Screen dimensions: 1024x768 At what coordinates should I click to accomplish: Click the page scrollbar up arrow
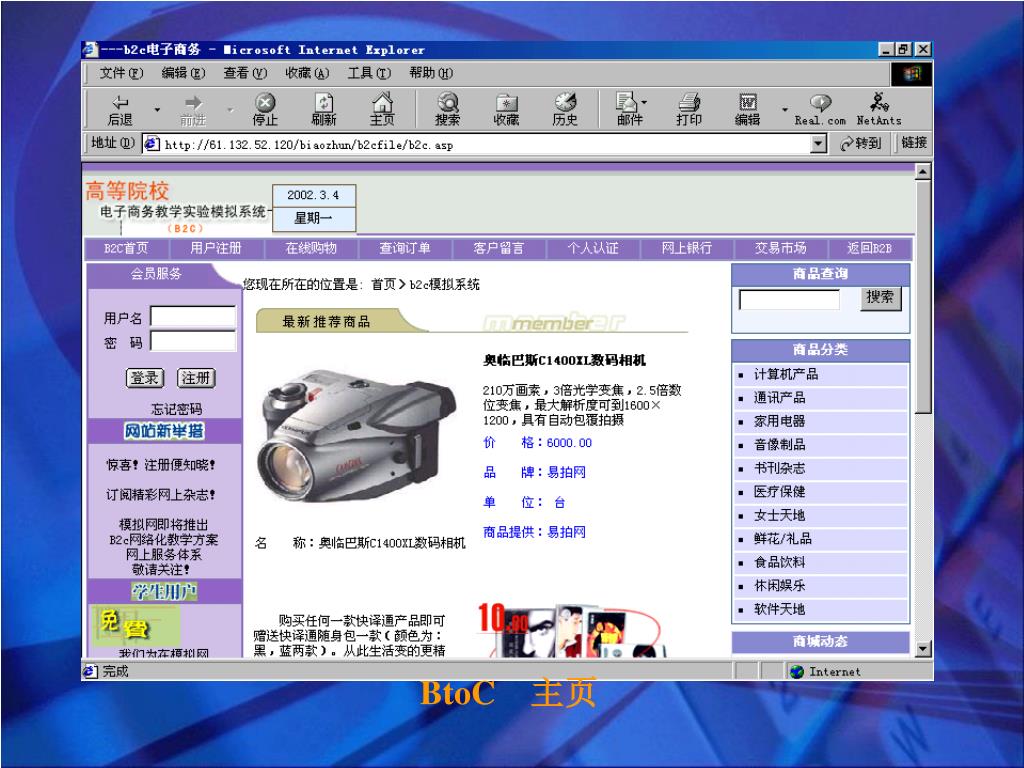(x=922, y=172)
